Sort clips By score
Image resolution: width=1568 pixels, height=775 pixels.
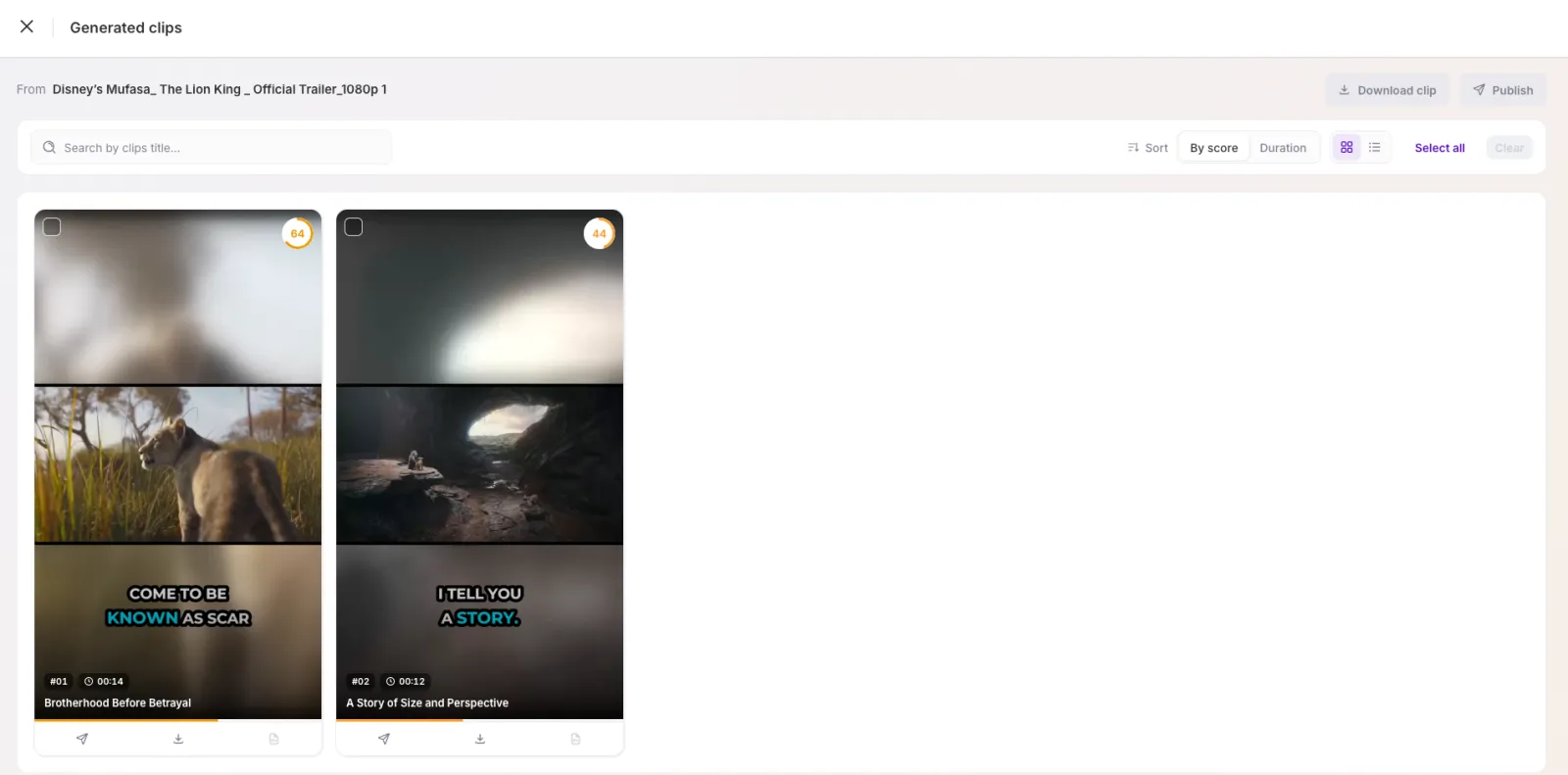[x=1213, y=148]
